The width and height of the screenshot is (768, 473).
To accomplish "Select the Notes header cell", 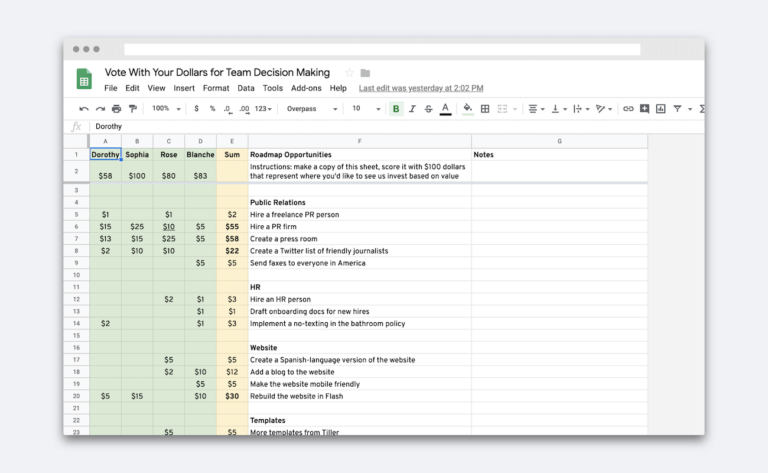I will click(x=559, y=154).
